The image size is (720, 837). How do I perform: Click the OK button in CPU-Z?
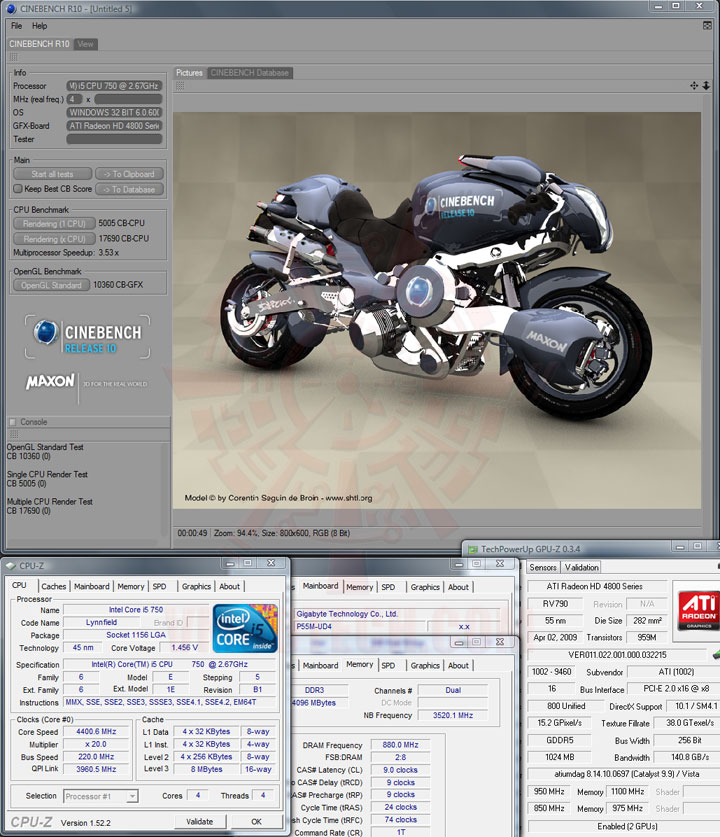point(256,822)
